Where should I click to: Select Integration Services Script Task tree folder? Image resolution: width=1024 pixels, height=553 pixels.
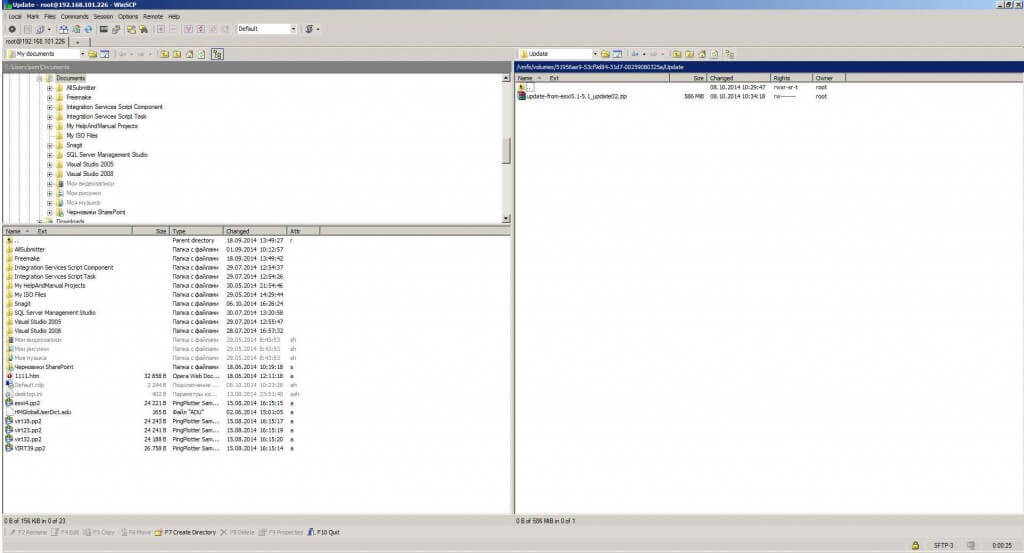click(x=106, y=116)
